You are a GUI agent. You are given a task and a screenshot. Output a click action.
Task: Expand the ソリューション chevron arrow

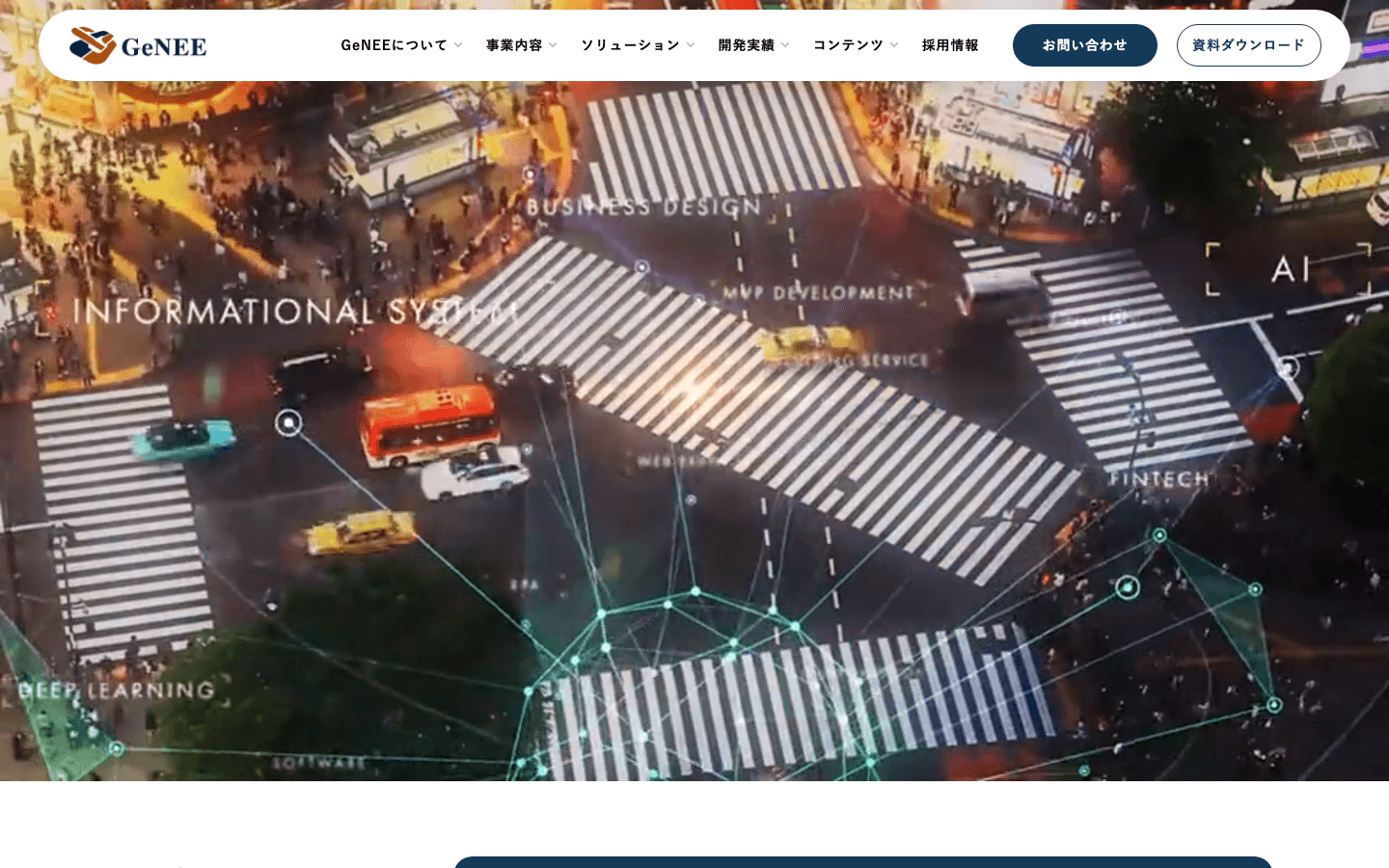691,45
